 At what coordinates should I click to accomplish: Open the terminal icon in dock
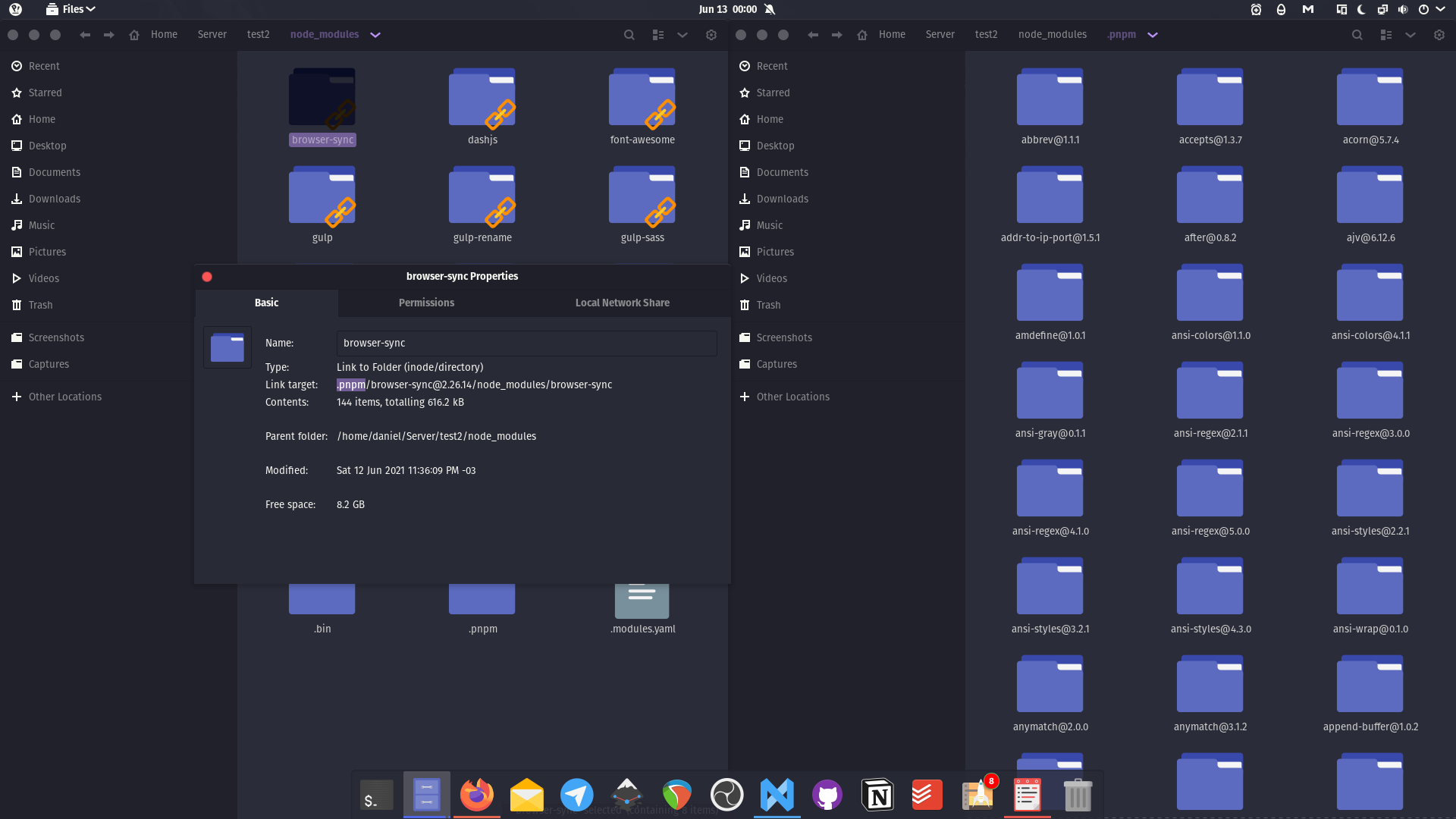point(376,795)
